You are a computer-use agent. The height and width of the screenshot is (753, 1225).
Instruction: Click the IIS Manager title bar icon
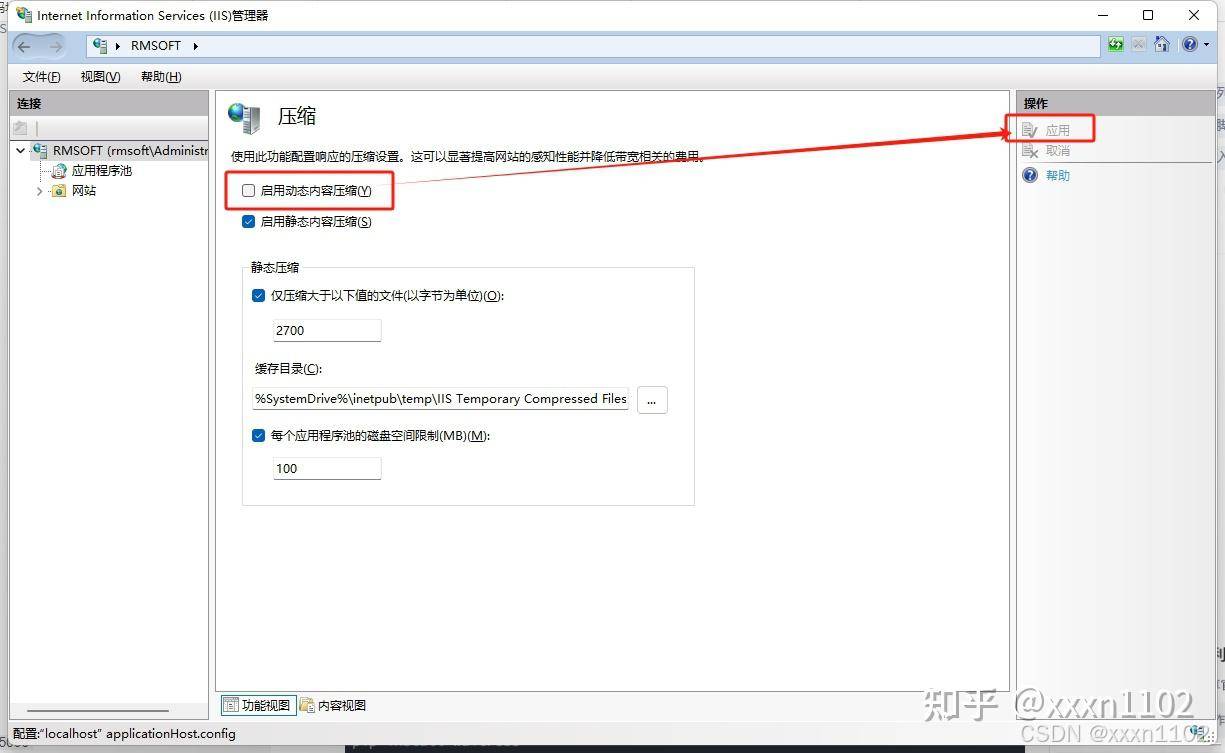point(23,15)
